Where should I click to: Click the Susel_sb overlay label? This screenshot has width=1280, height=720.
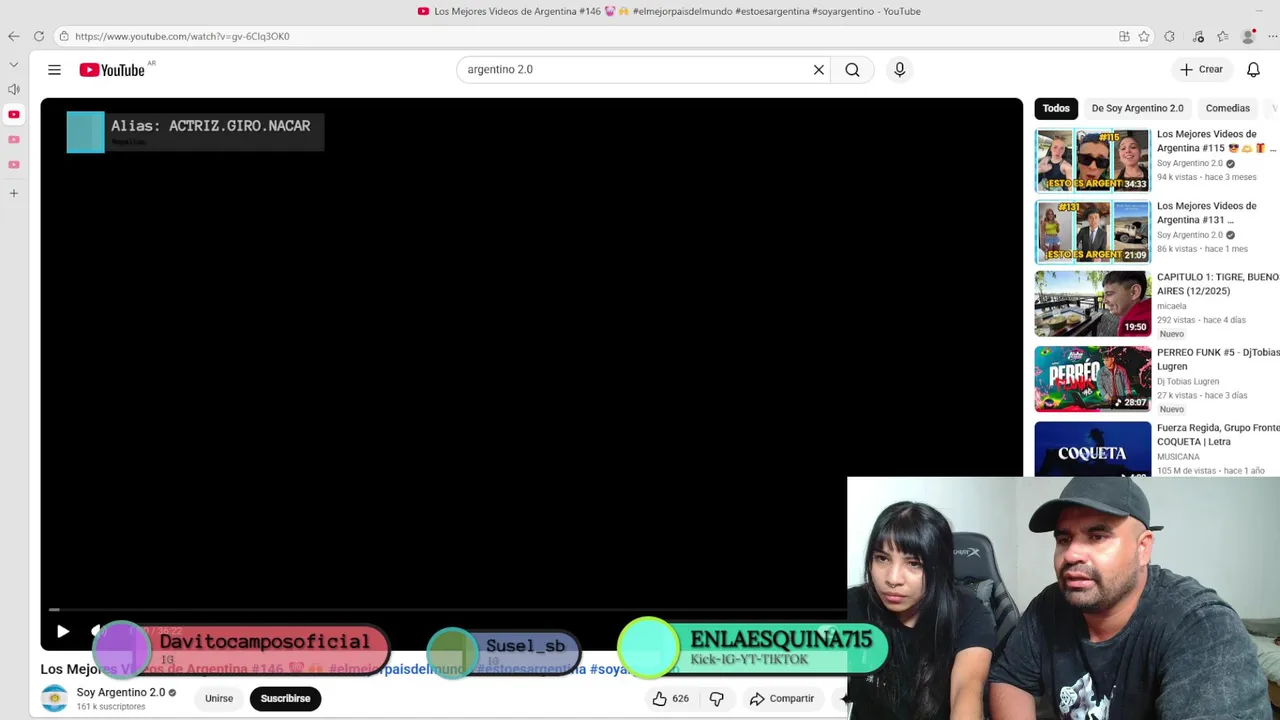[x=525, y=646]
